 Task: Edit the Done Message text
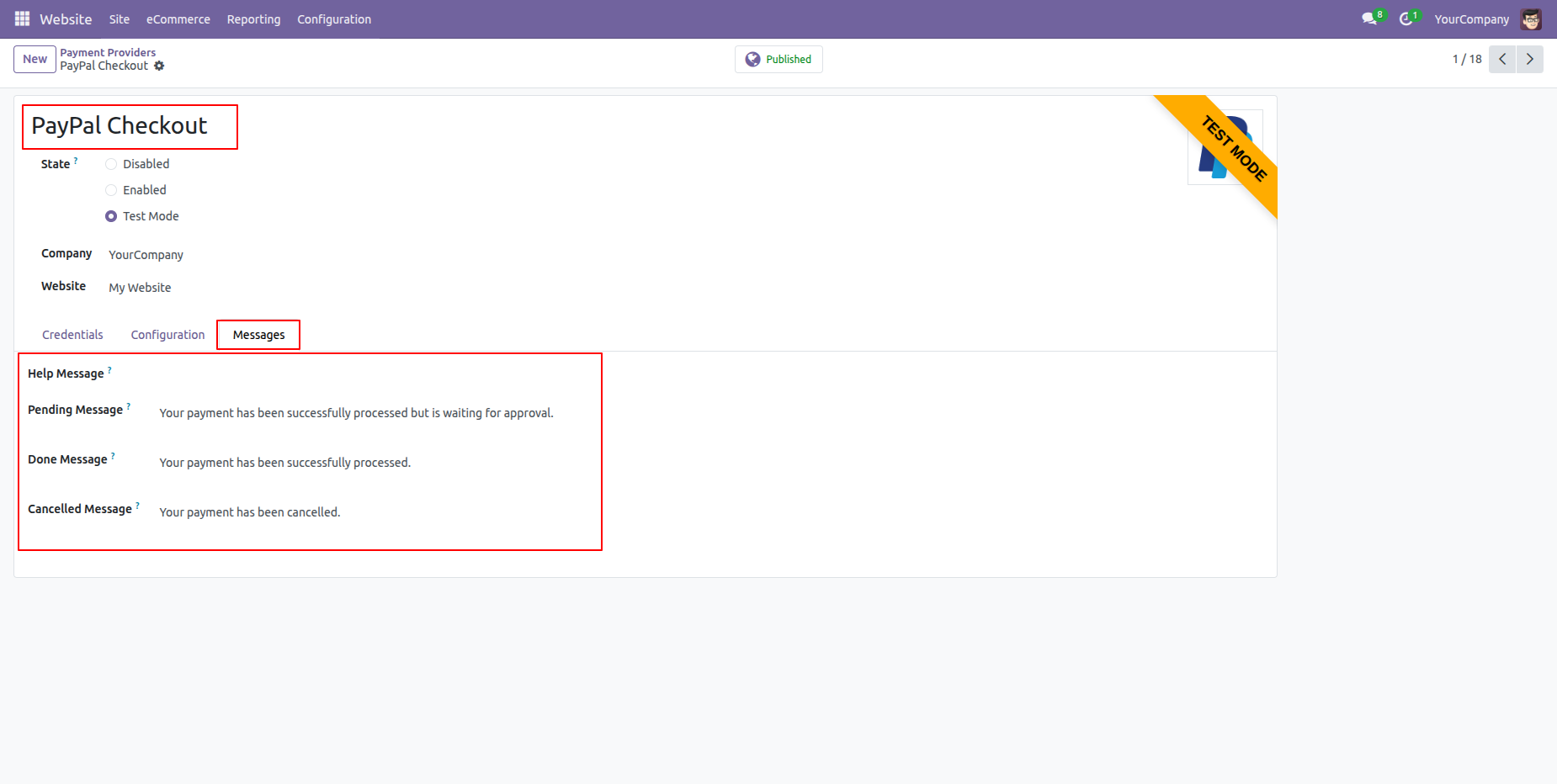285,463
